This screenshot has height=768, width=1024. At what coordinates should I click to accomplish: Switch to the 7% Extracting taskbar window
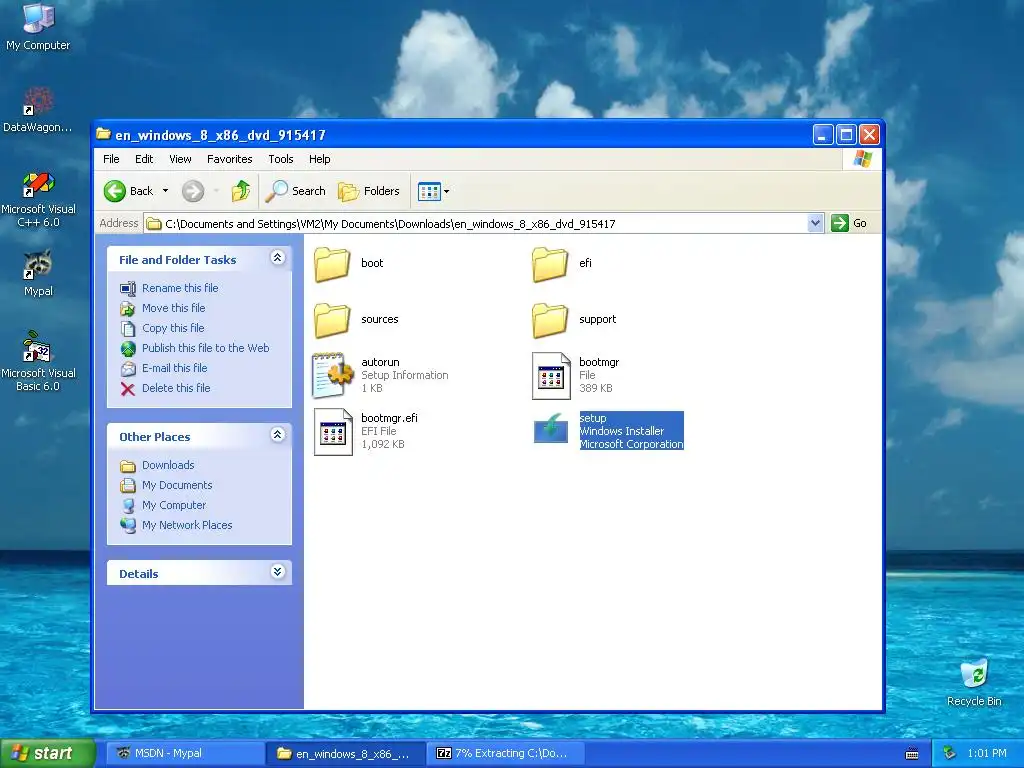point(506,753)
